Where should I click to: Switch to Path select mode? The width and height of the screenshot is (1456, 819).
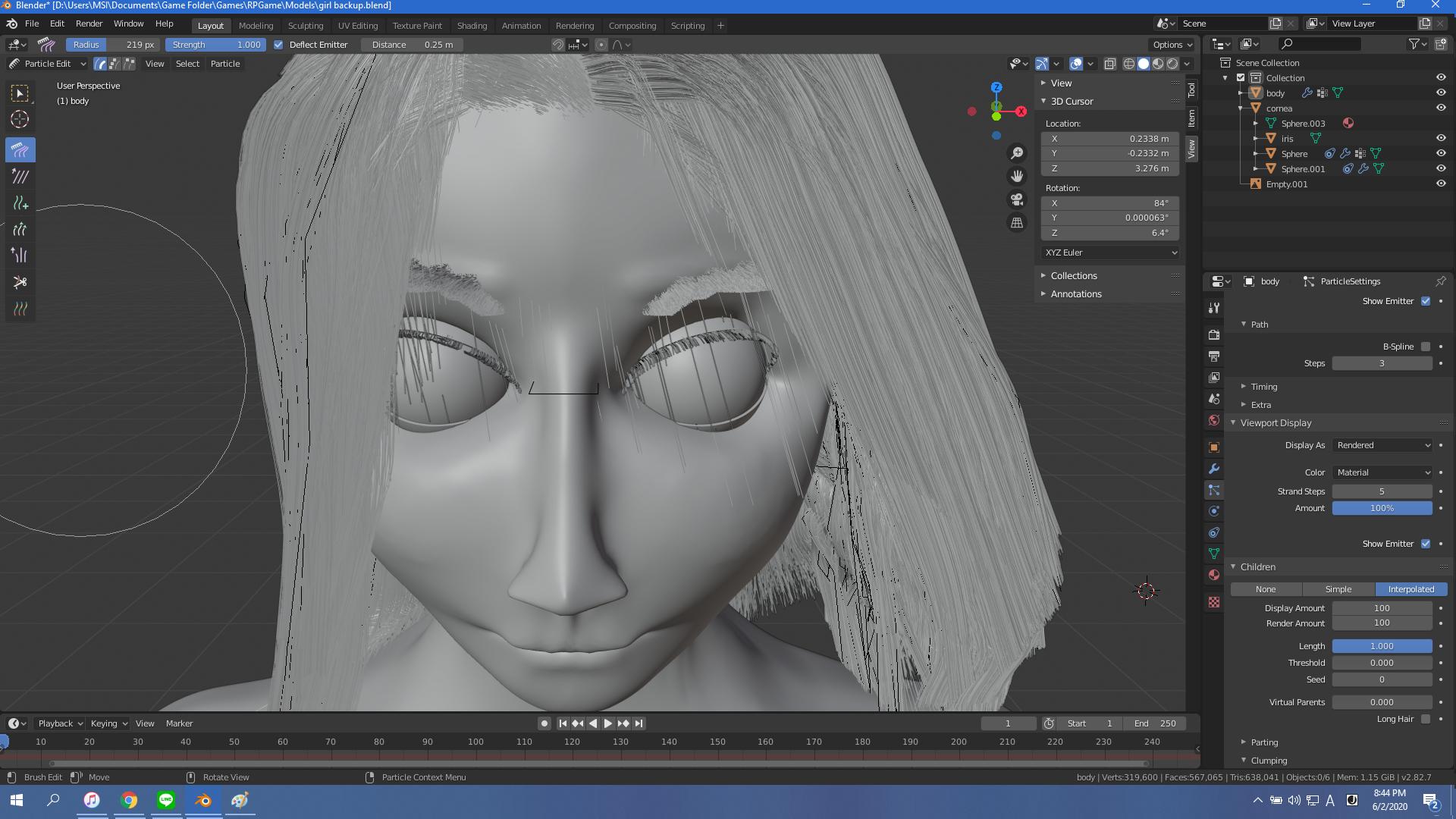(x=99, y=64)
